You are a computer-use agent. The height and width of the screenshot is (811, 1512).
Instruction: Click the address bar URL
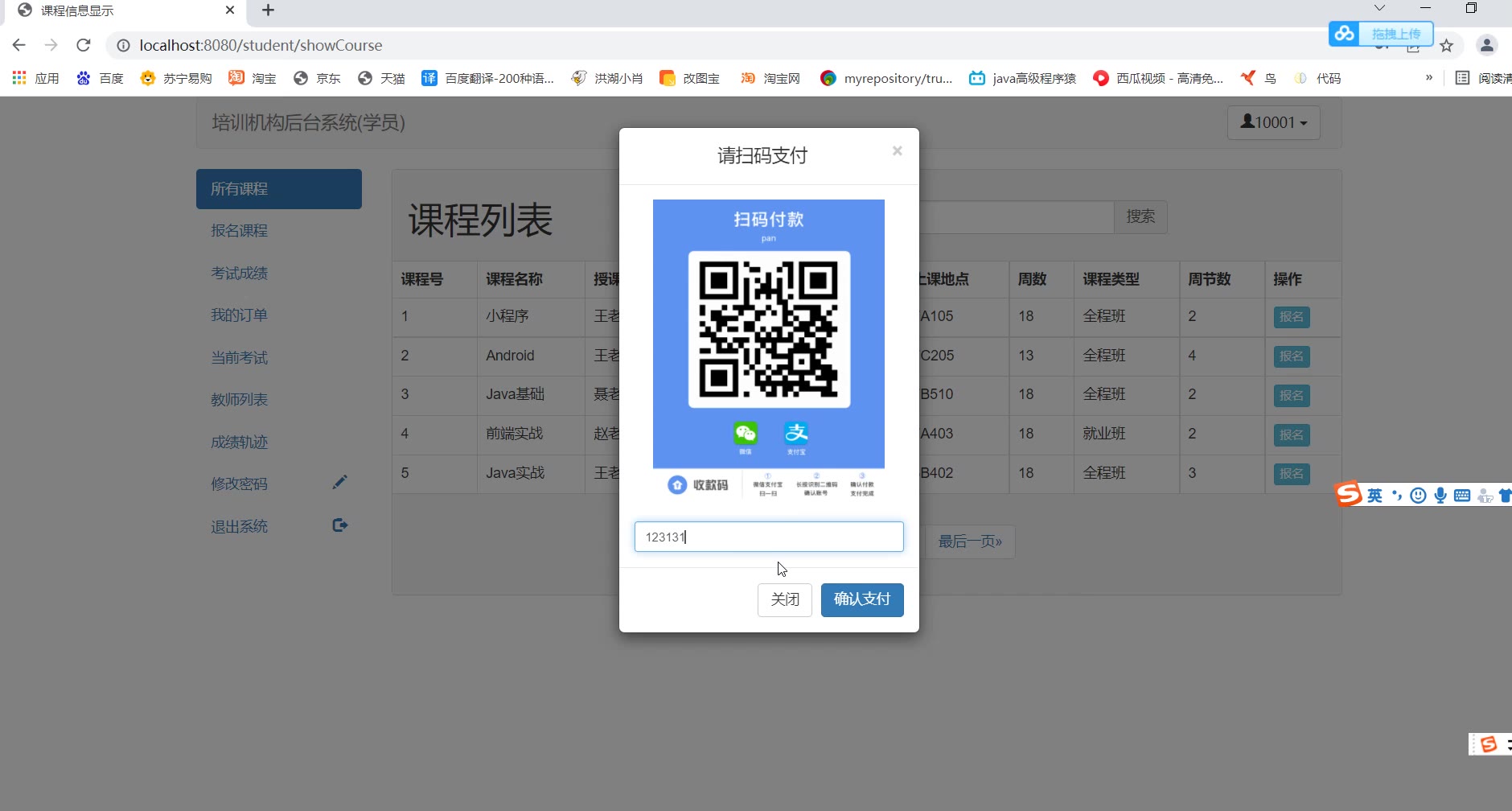[261, 46]
